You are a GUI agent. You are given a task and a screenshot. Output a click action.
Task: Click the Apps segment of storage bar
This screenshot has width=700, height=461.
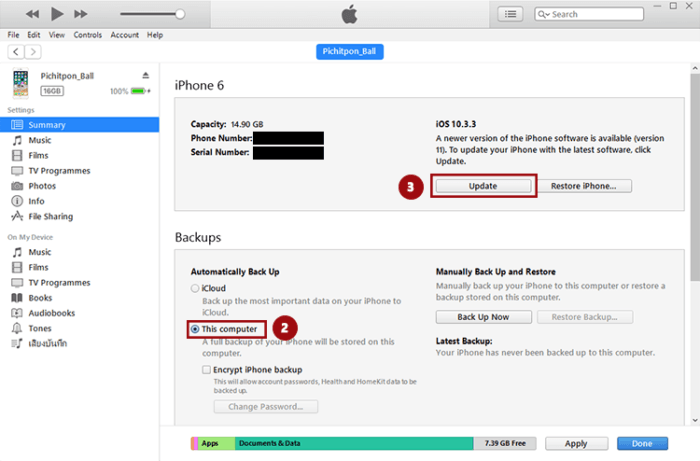pos(216,443)
